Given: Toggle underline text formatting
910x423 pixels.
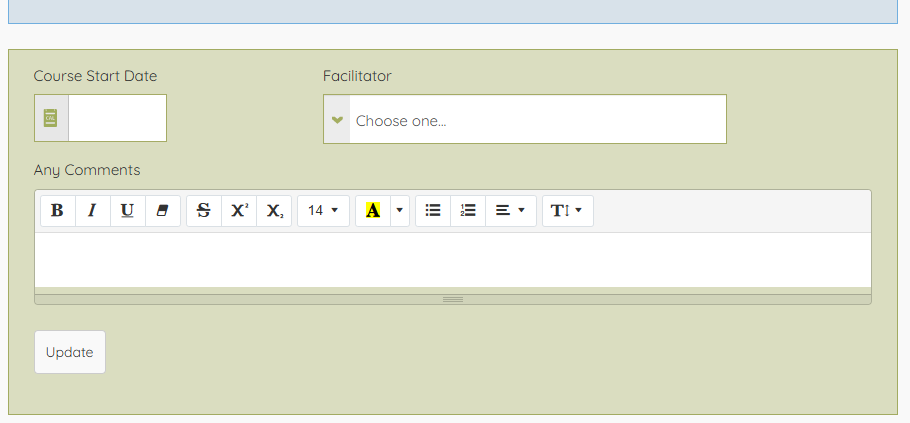Looking at the screenshot, I should [x=127, y=211].
